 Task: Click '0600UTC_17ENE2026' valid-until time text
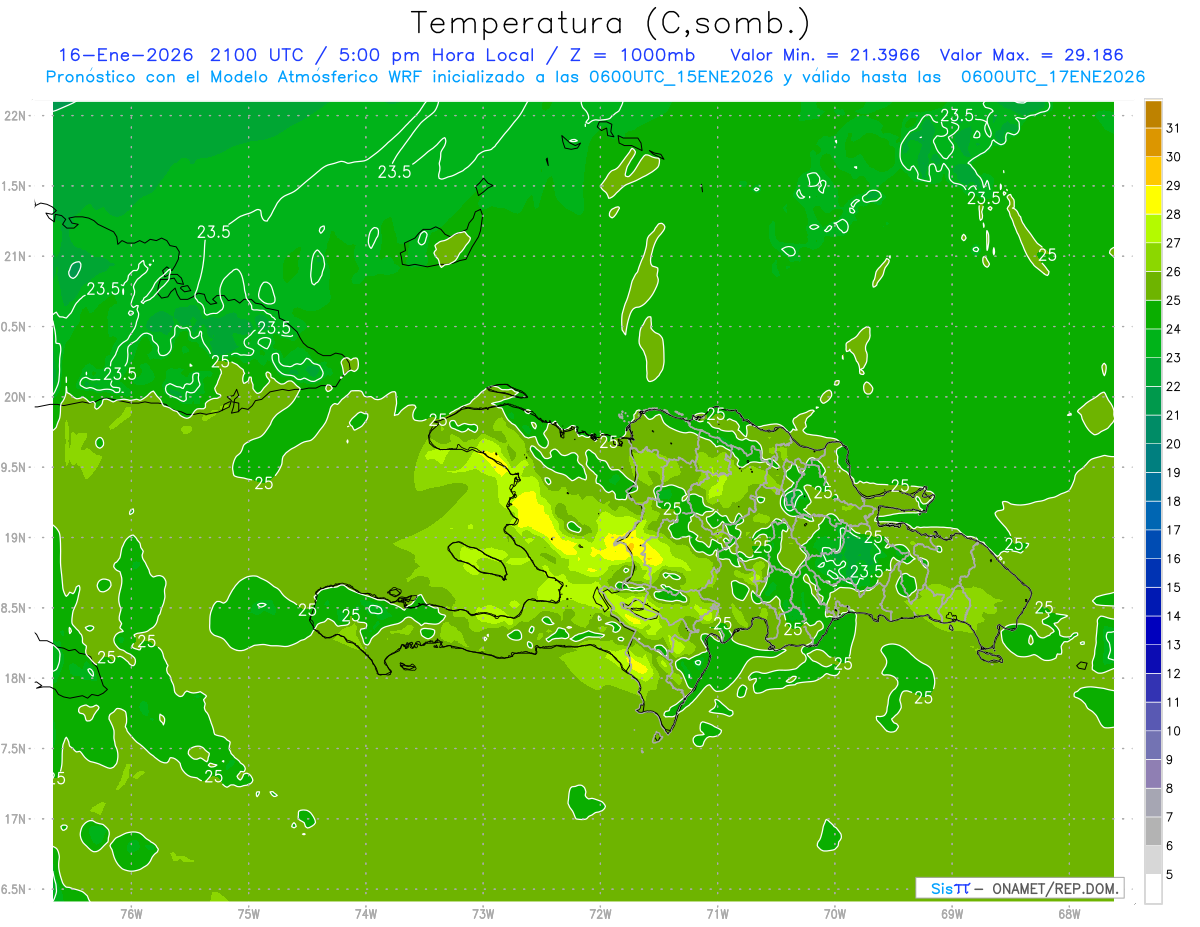click(x=1053, y=77)
